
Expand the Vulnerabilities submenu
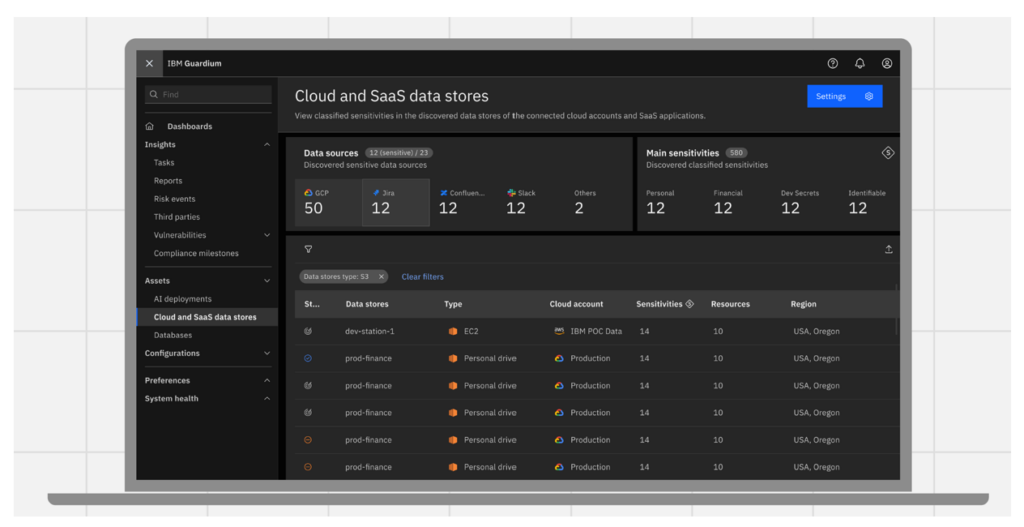pos(266,235)
